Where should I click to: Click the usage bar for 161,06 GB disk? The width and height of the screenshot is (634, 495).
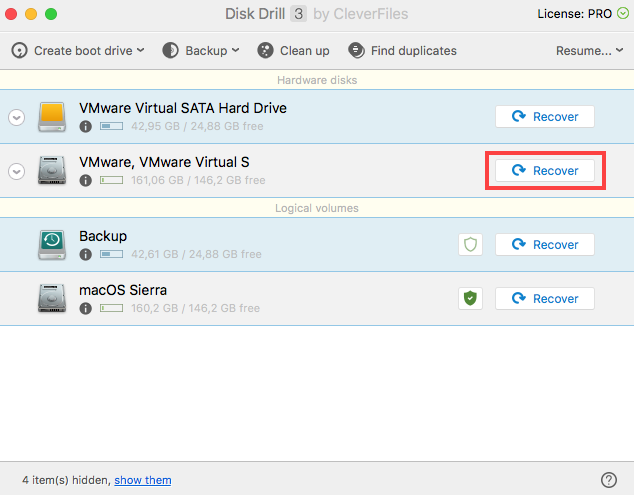(112, 180)
